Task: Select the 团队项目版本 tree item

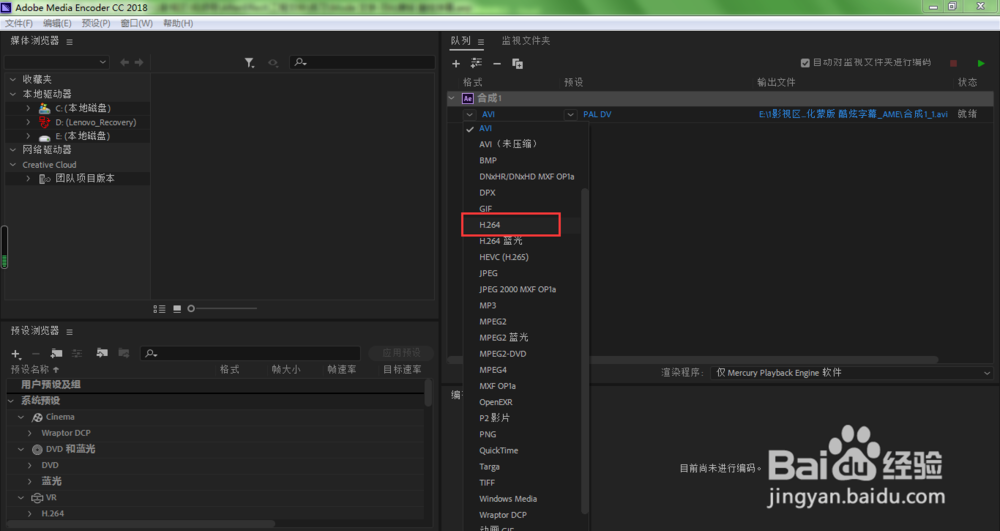Action: pyautogui.click(x=85, y=178)
